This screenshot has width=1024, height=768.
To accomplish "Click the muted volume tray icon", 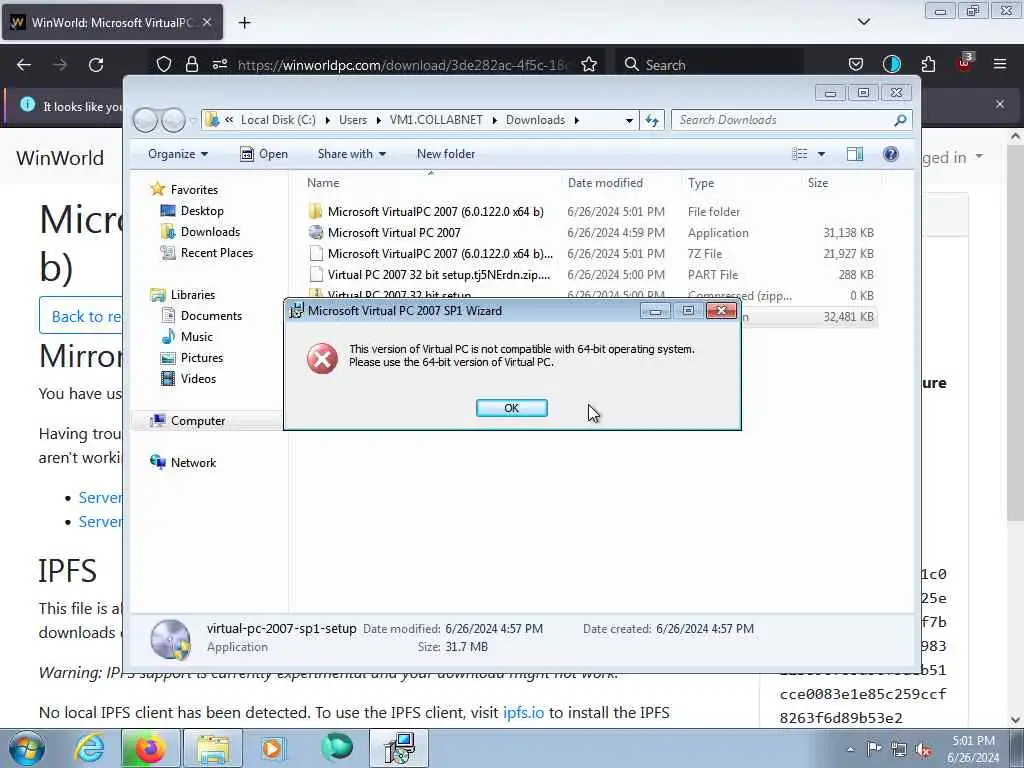I will (923, 749).
